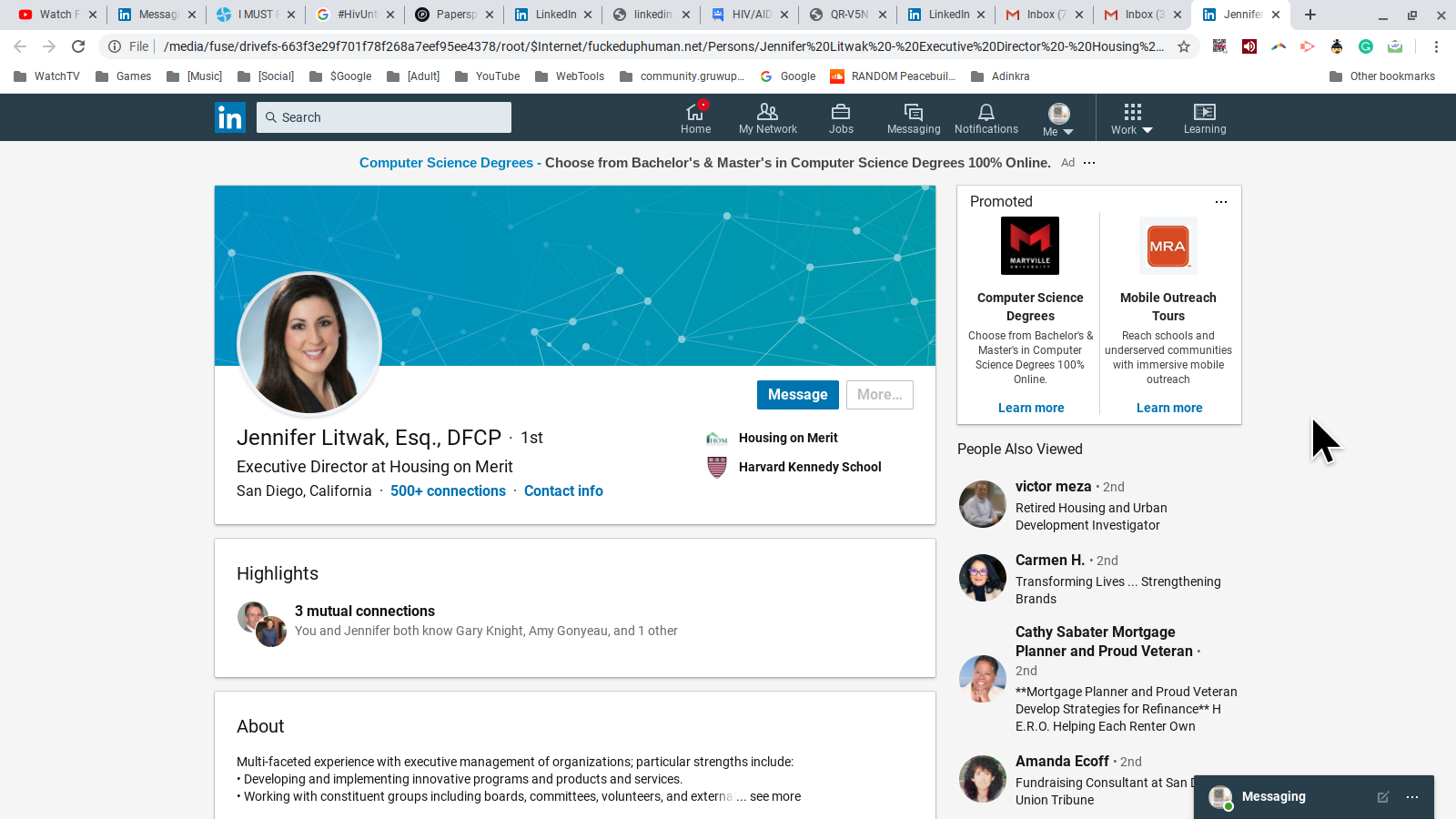This screenshot has height=819, width=1456.
Task: Open the YouTube bookmark folder
Action: click(x=487, y=76)
